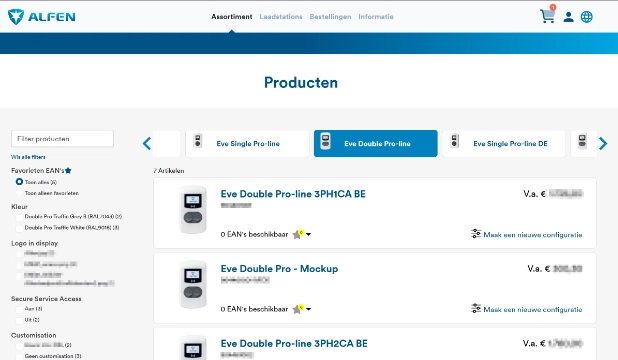Expand EAN dropdown for Eve Double Pro - Mockup

tap(309, 310)
